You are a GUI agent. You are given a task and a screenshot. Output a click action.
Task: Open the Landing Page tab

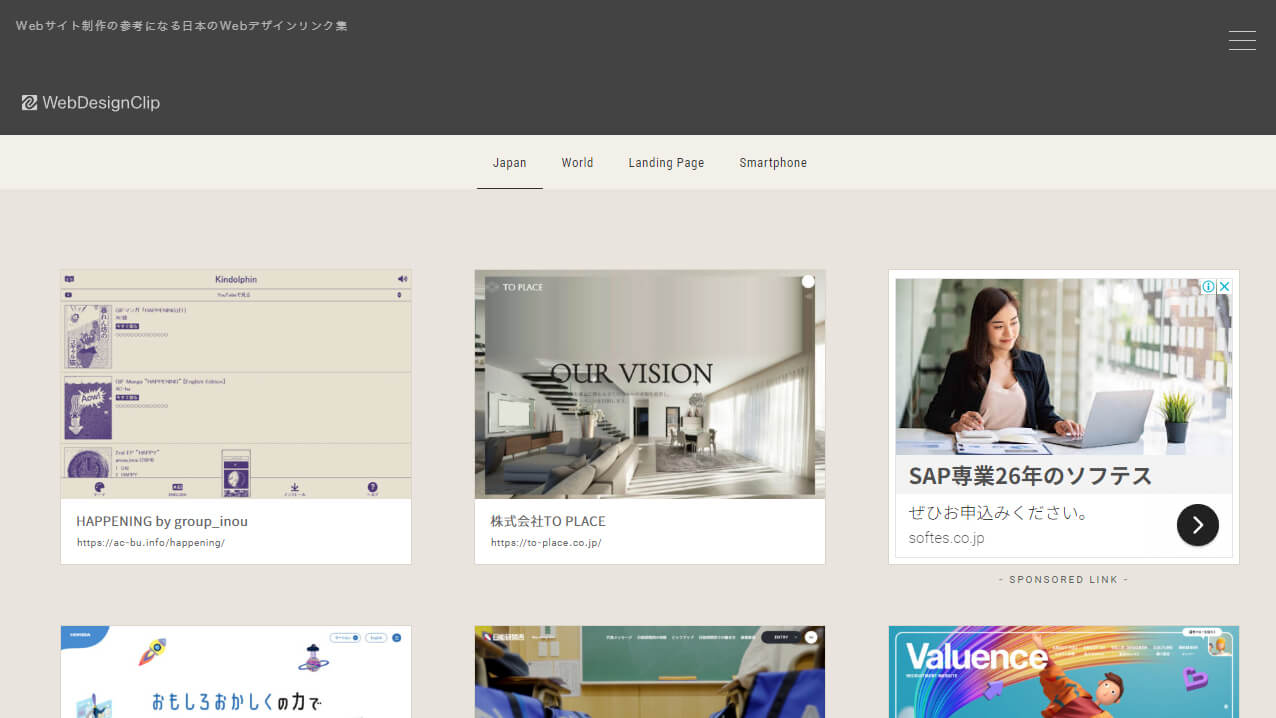pyautogui.click(x=666, y=163)
